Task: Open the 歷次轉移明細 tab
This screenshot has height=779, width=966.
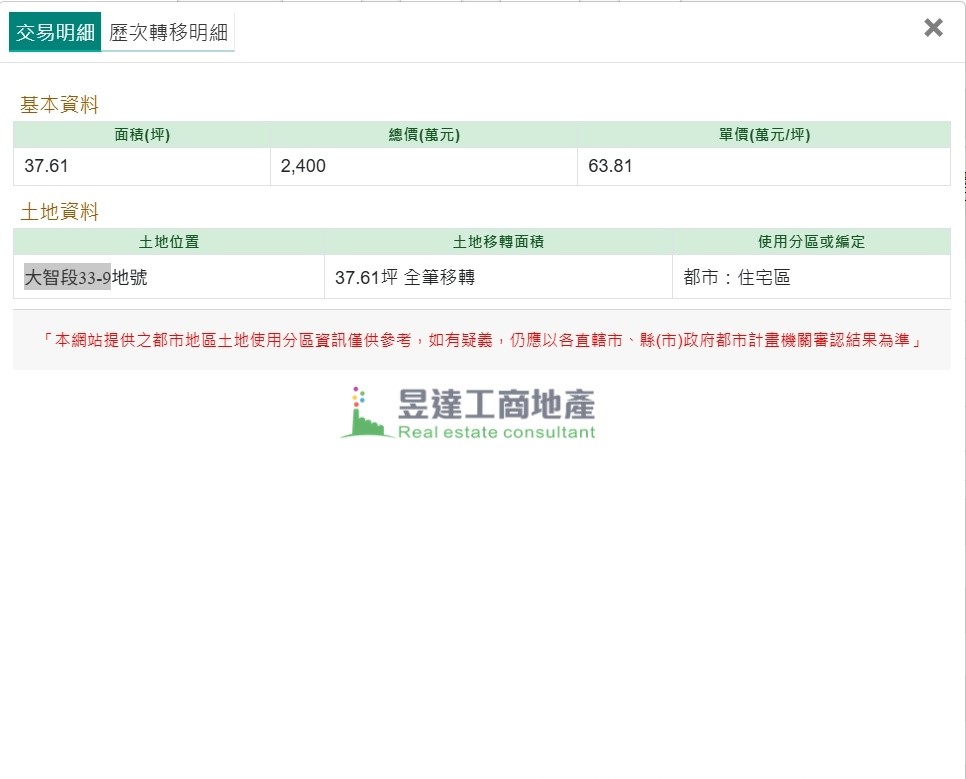Action: point(168,32)
